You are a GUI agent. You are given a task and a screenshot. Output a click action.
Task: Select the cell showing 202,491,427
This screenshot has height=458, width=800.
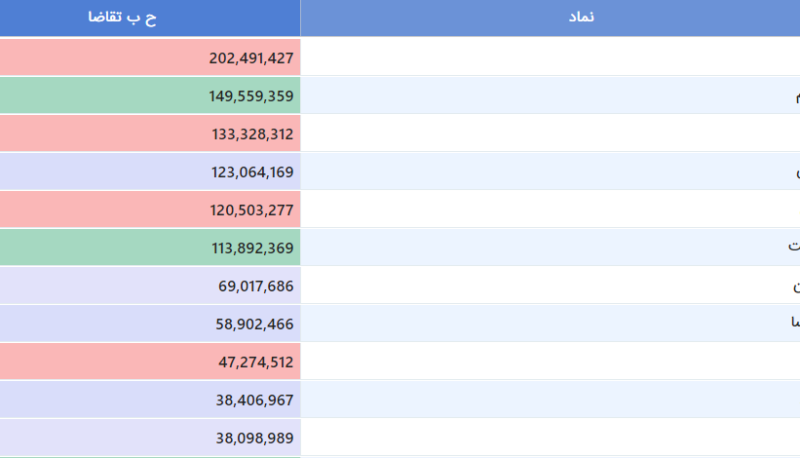[x=150, y=58]
